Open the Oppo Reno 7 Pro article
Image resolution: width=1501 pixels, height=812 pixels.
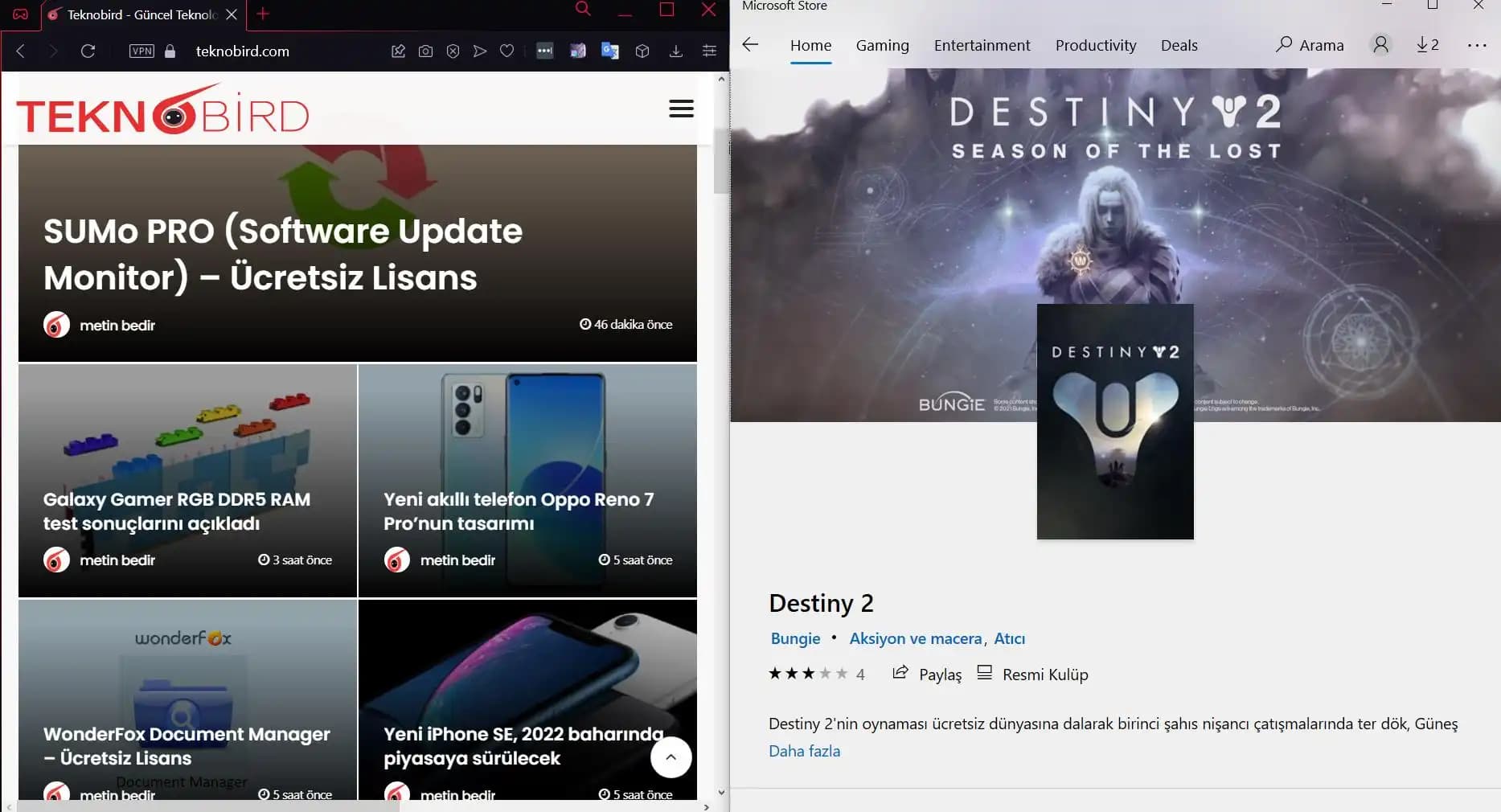click(x=519, y=511)
